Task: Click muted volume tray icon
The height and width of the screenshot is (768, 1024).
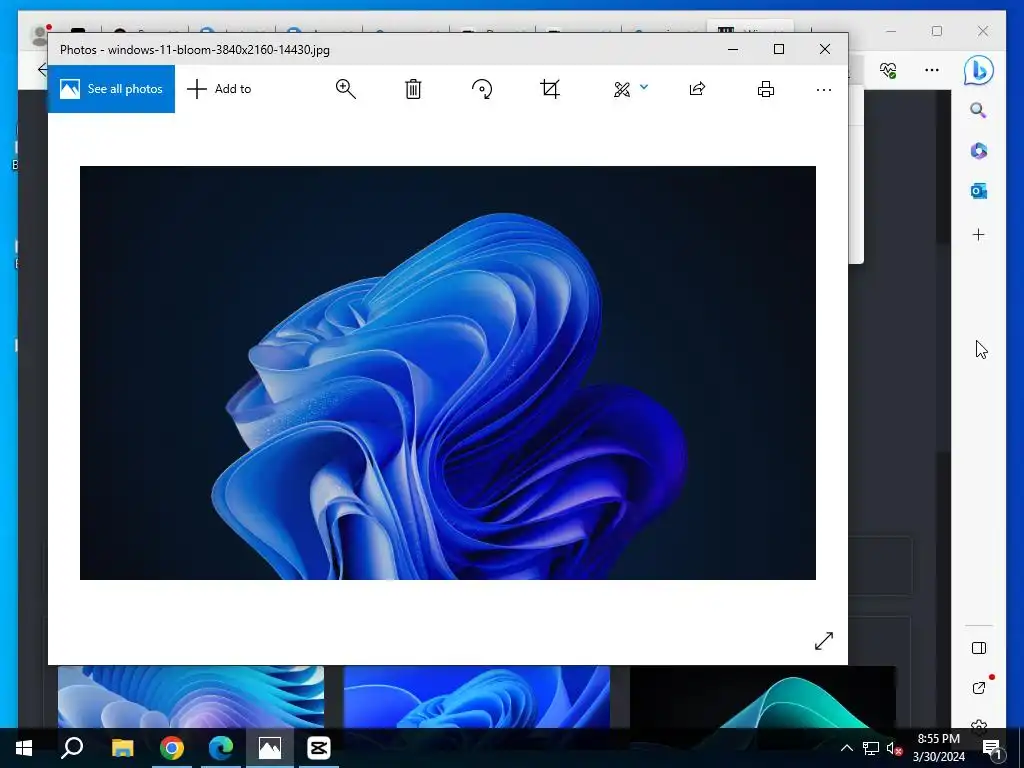Action: coord(894,749)
